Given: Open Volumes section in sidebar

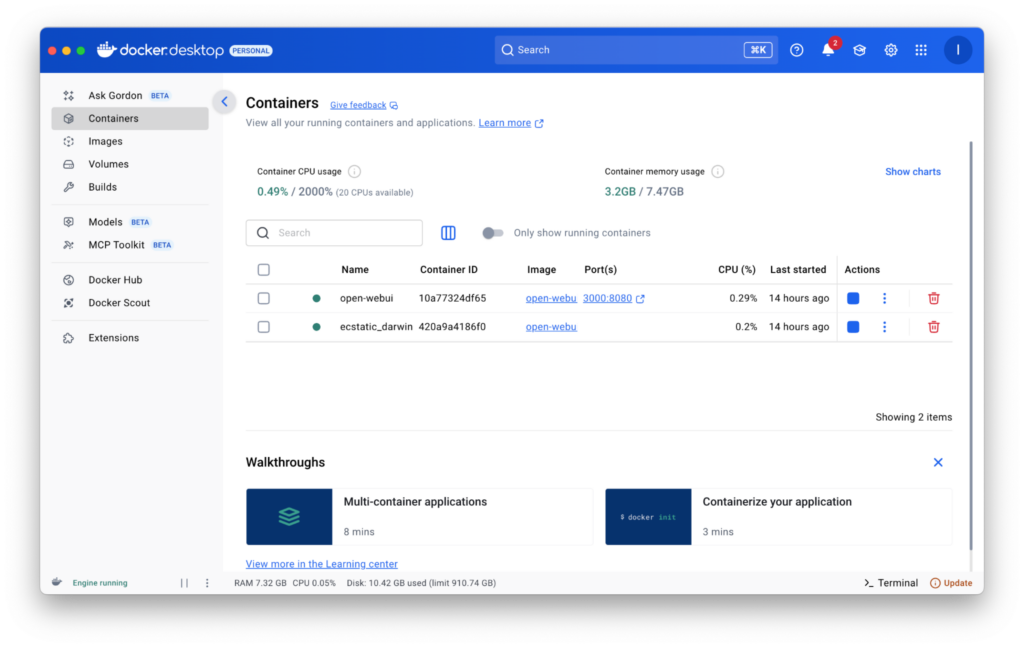Looking at the screenshot, I should (x=108, y=164).
